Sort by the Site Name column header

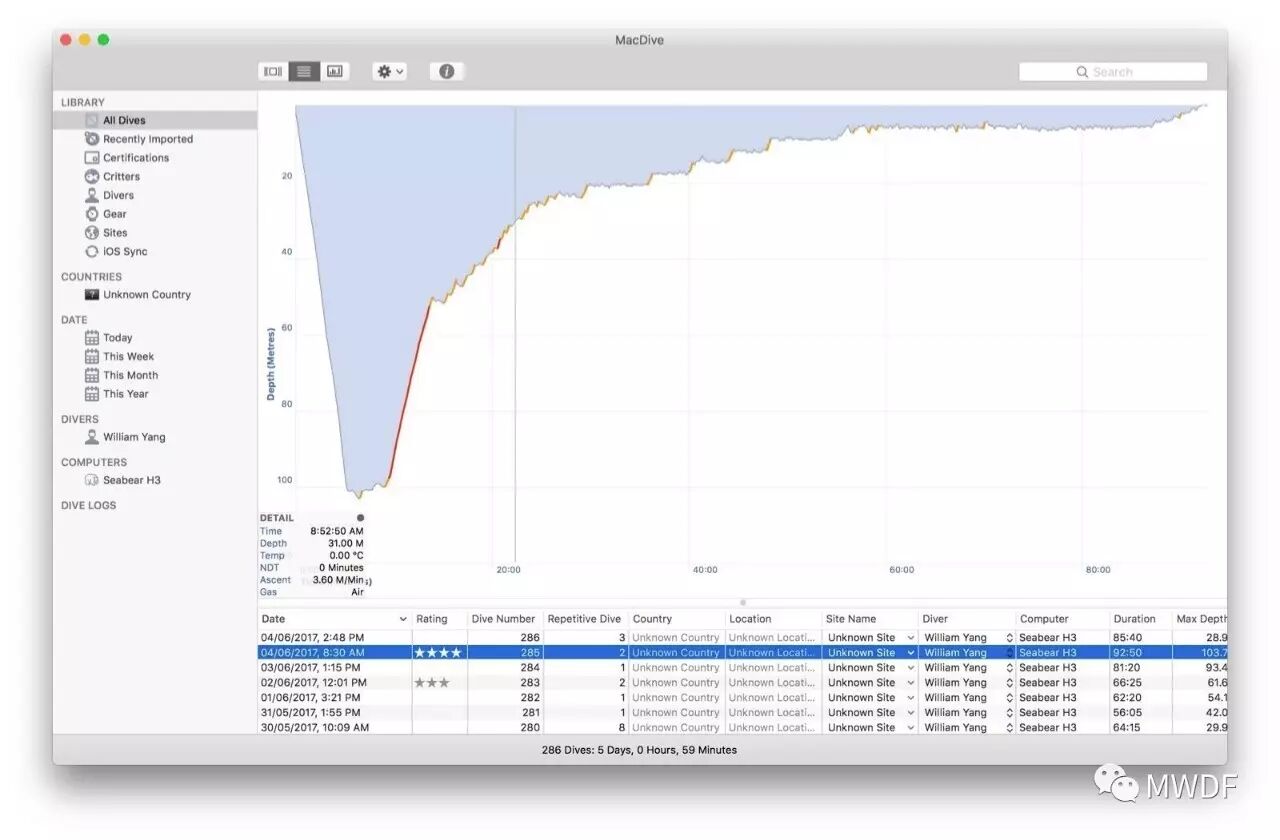(x=870, y=619)
